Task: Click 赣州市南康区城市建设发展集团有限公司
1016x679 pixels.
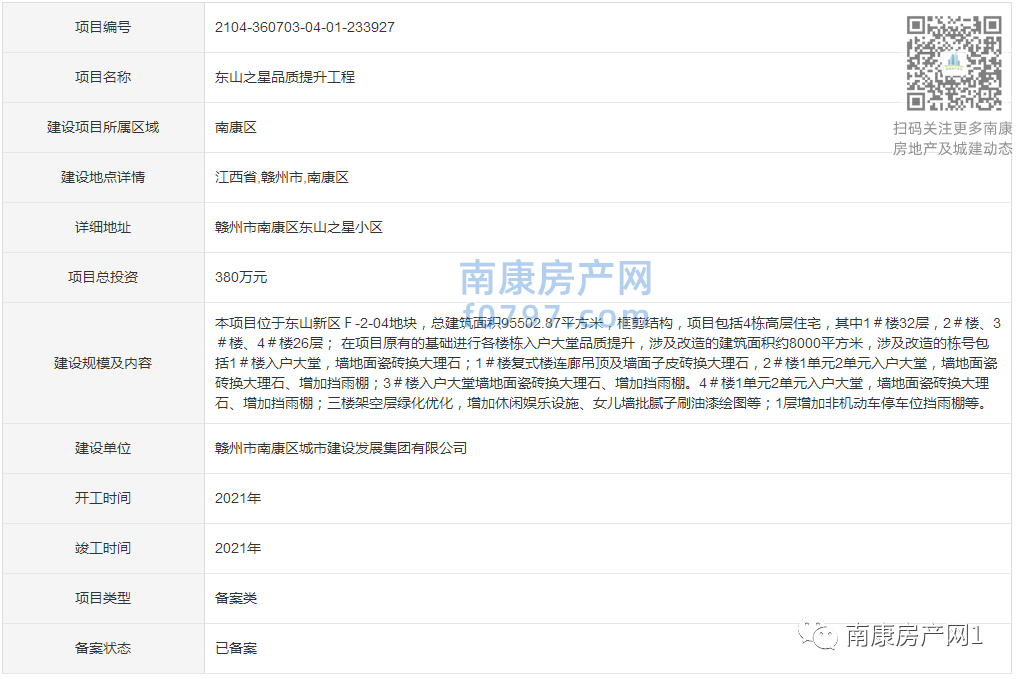Action: (341, 448)
